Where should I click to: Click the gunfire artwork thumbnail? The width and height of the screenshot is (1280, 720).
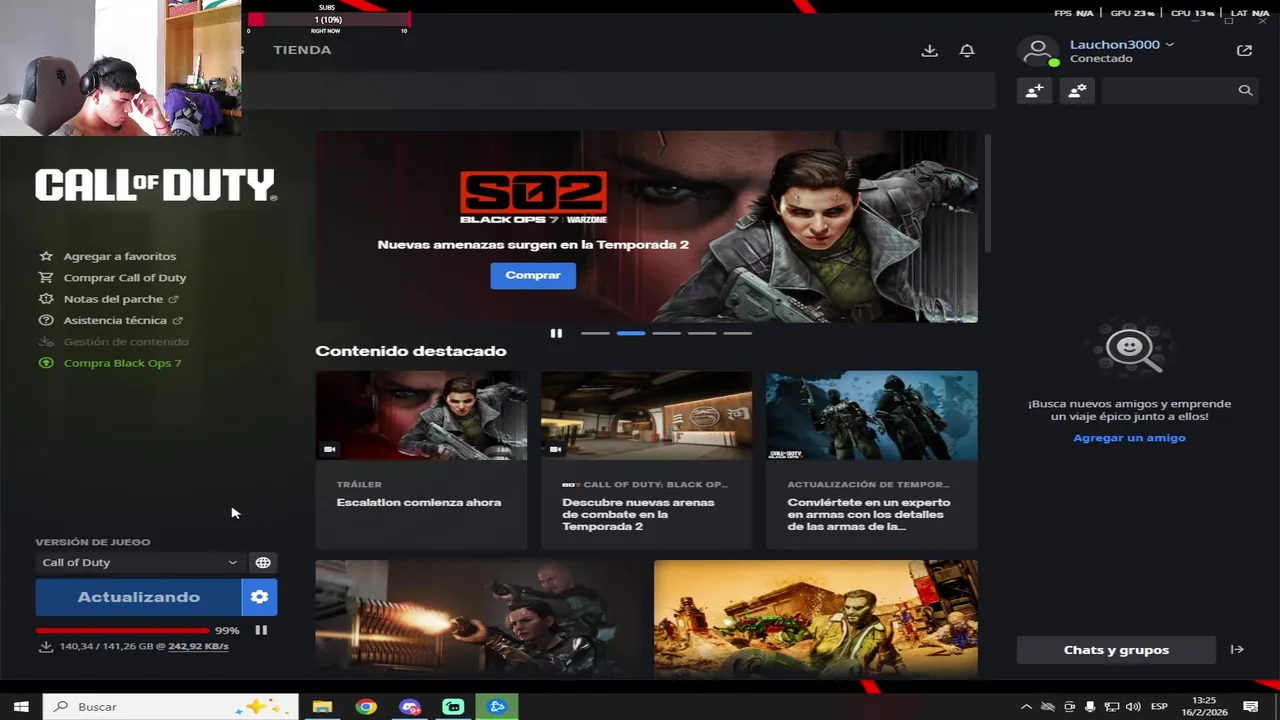(x=478, y=618)
